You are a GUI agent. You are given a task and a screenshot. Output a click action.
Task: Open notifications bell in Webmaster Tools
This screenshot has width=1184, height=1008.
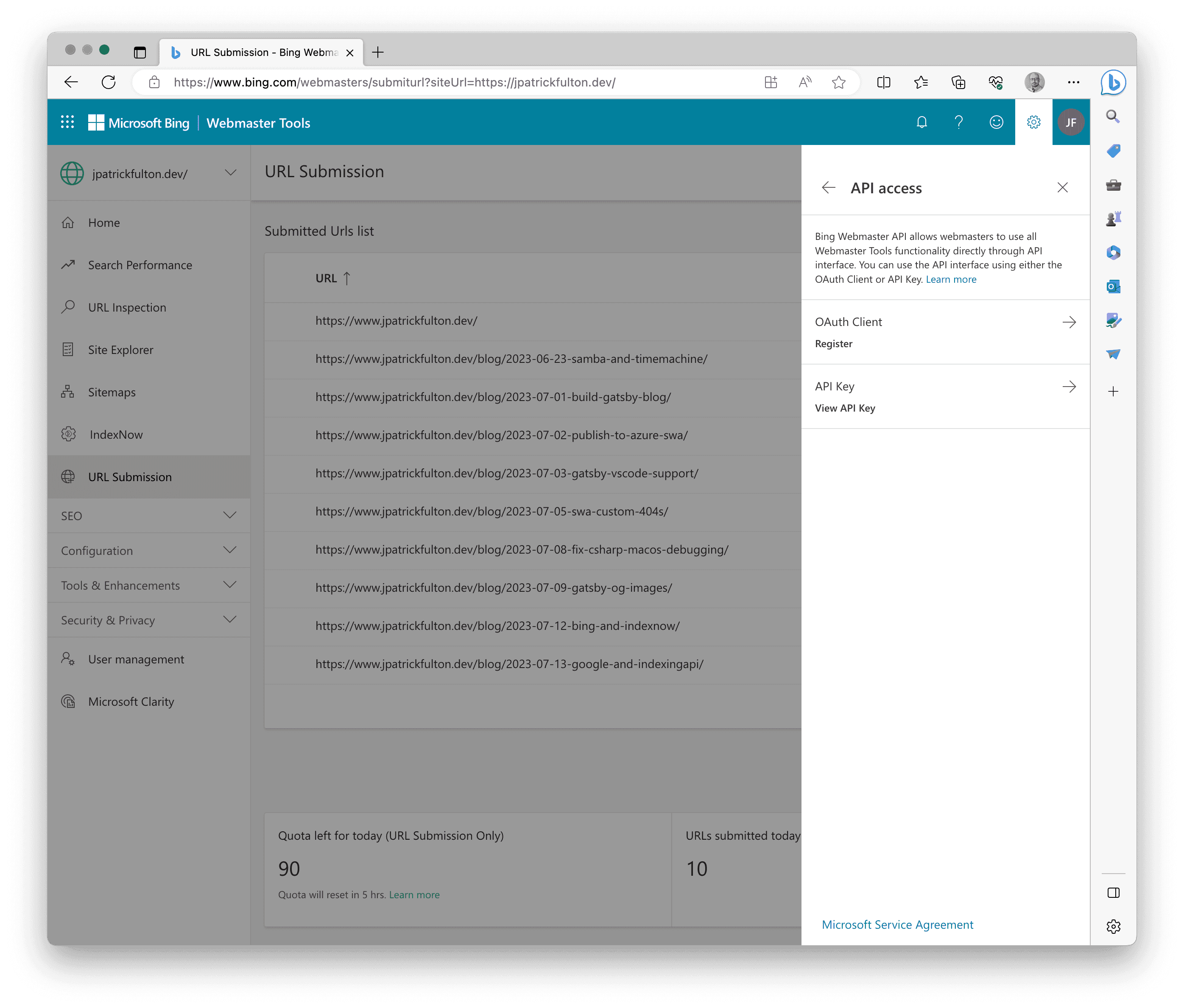pyautogui.click(x=922, y=122)
